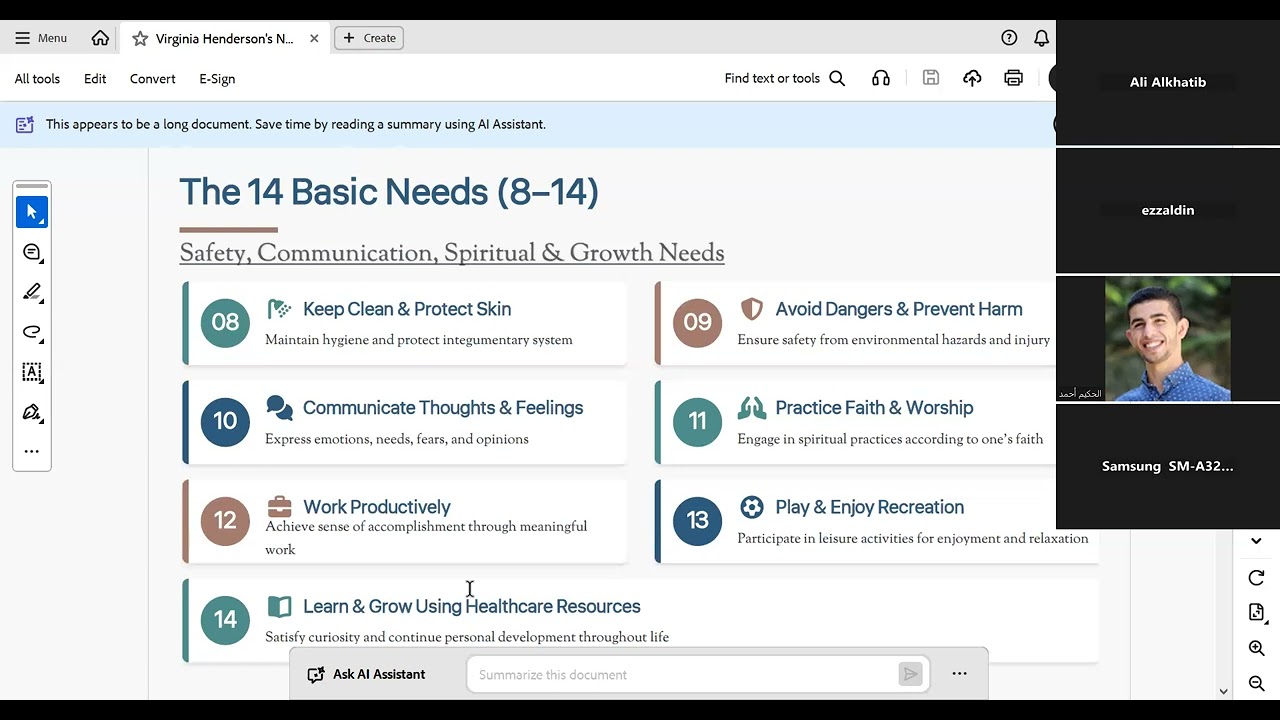Click the Save floppy disk icon
The image size is (1280, 720).
click(931, 78)
